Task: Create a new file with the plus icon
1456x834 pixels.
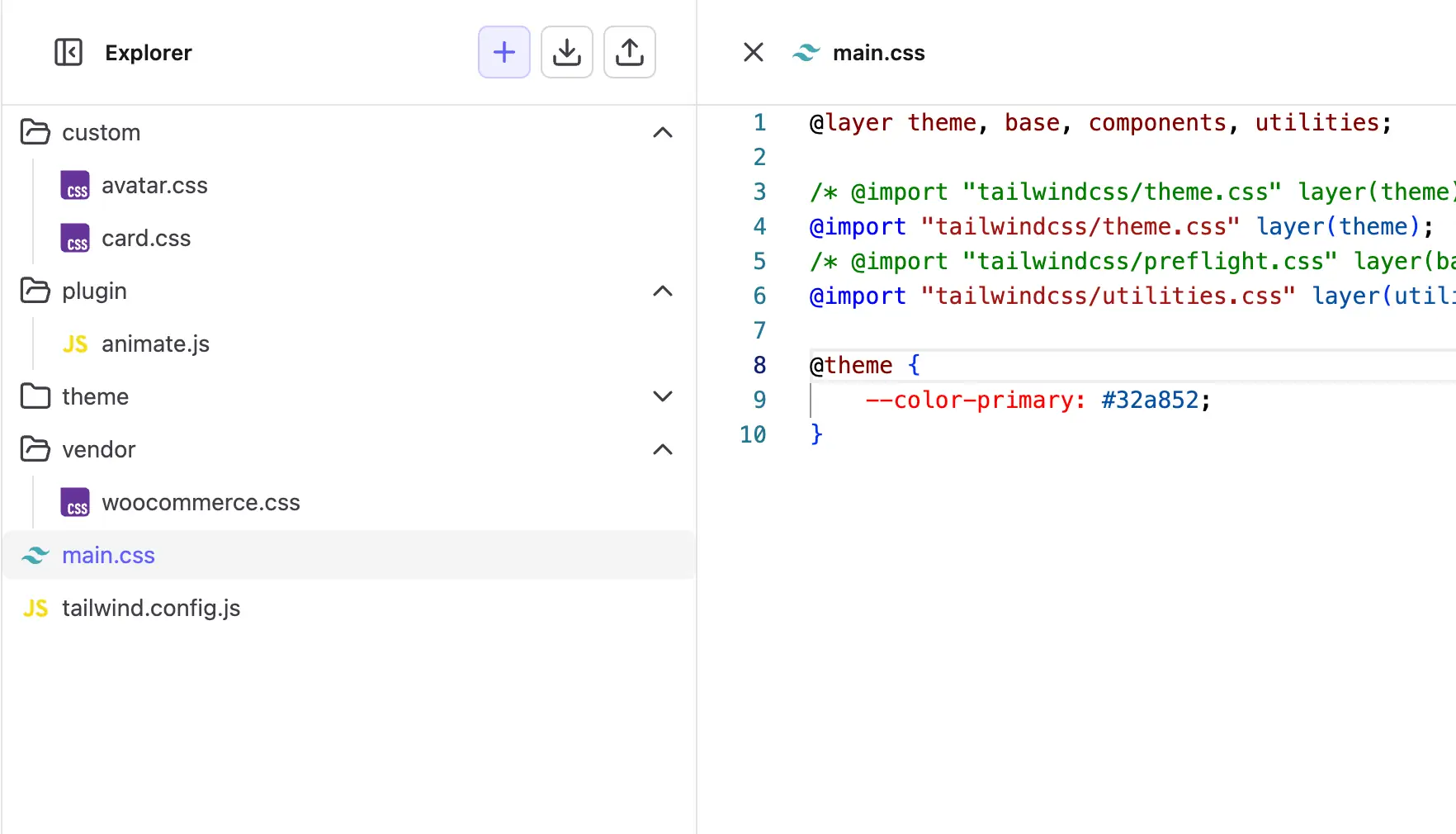Action: click(x=503, y=52)
